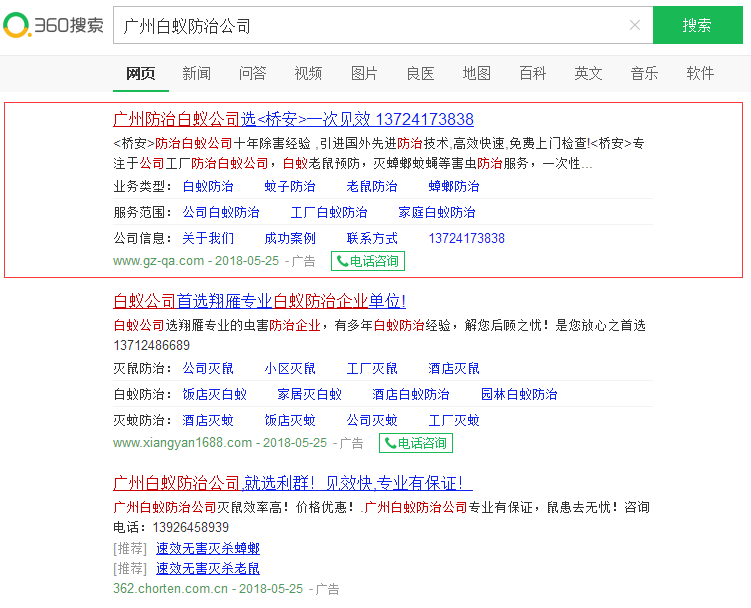Click 电话咨询 button under xiangyan1688.com result
This screenshot has width=751, height=608.
pyautogui.click(x=415, y=443)
